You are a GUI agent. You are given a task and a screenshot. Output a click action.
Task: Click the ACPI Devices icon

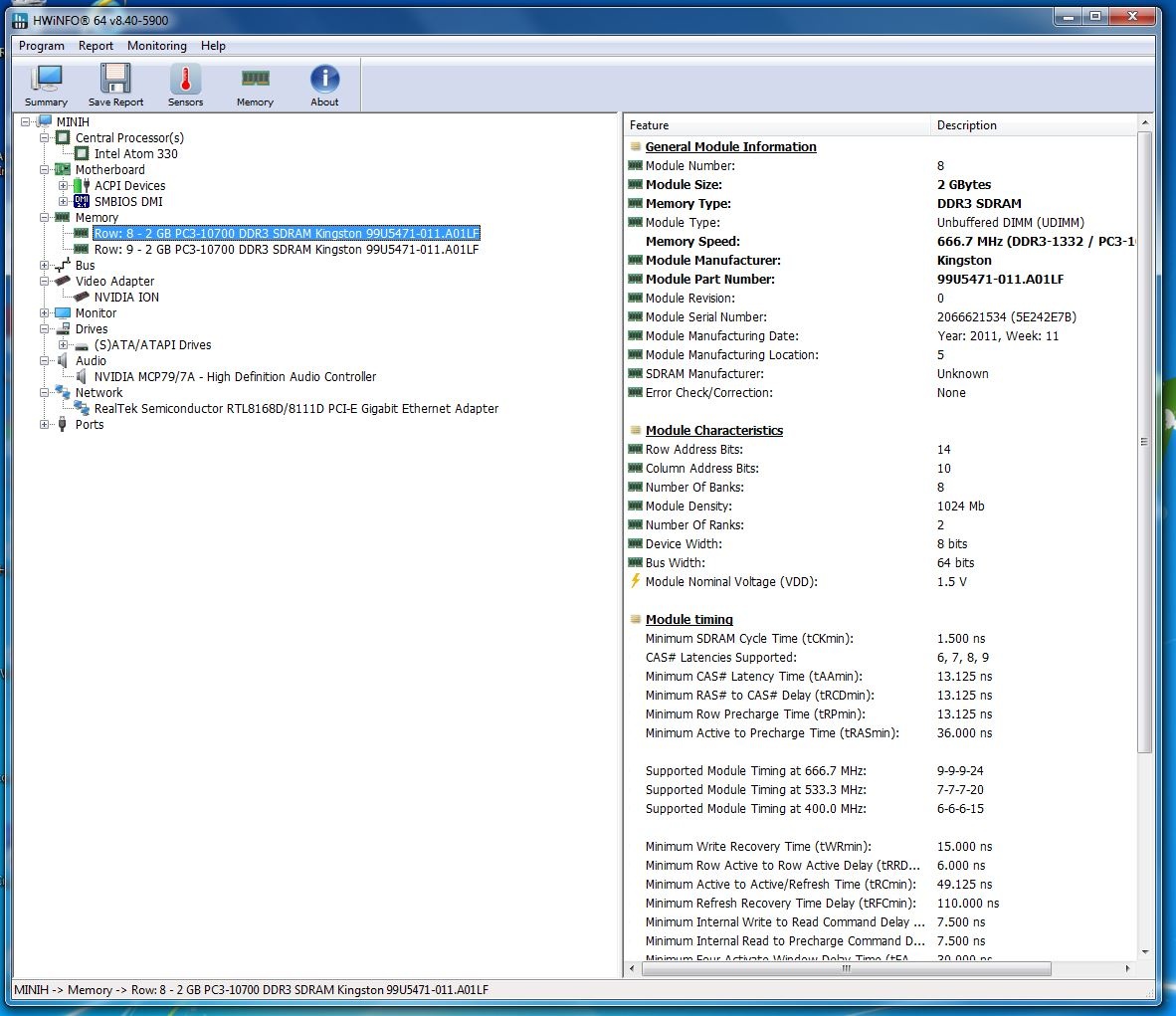(82, 185)
